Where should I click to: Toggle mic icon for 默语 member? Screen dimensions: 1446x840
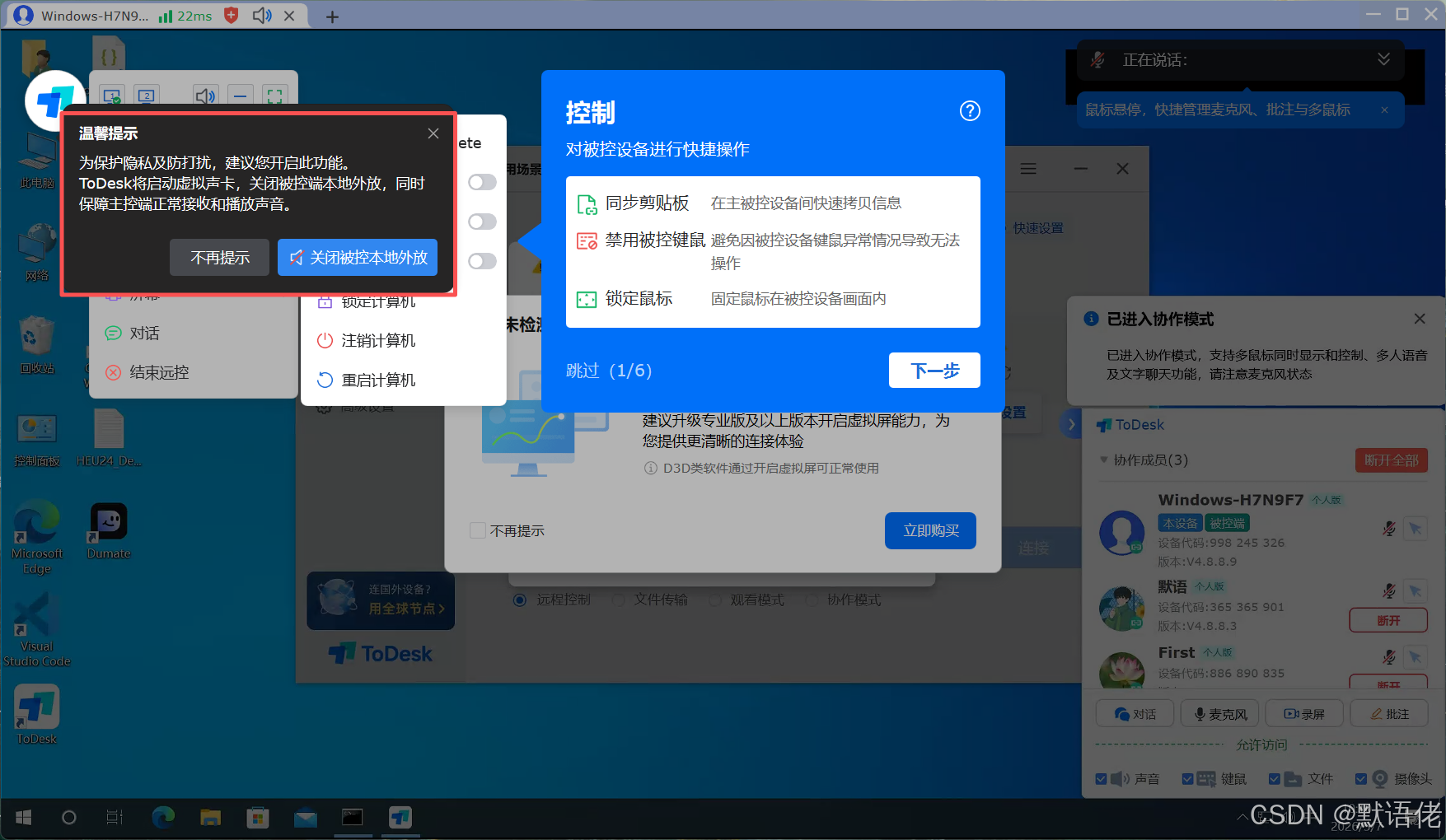click(x=1389, y=590)
